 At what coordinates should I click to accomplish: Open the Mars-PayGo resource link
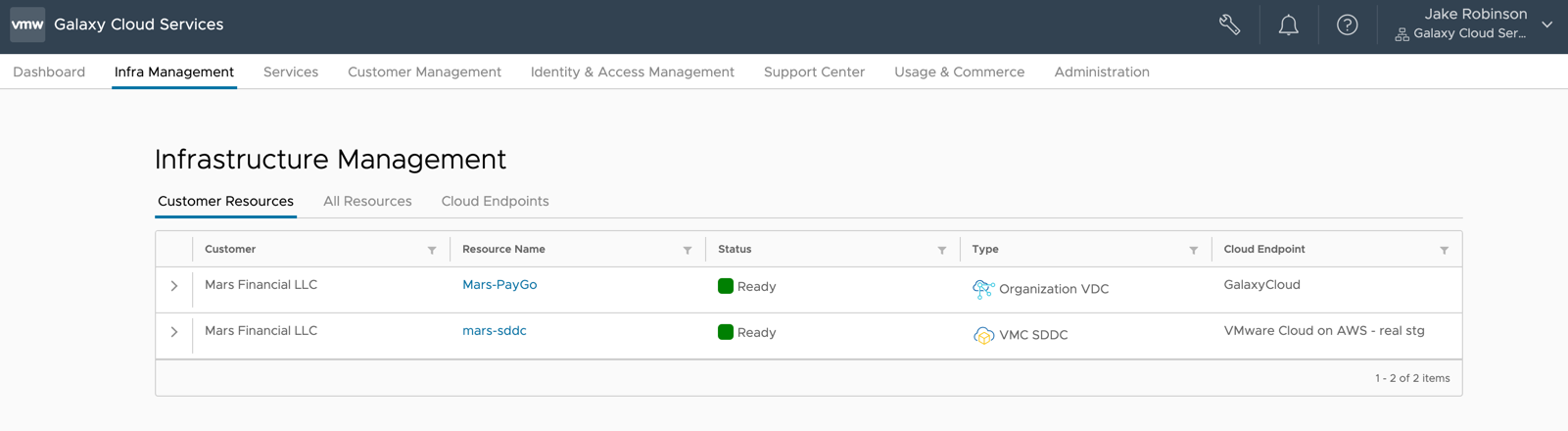pyautogui.click(x=499, y=285)
